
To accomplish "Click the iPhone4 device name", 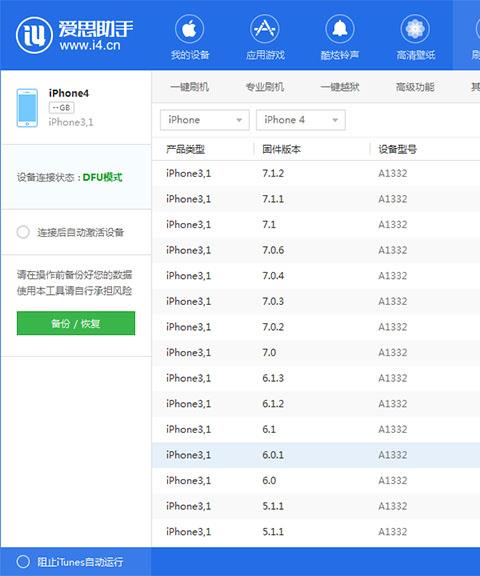I will 69,93.
